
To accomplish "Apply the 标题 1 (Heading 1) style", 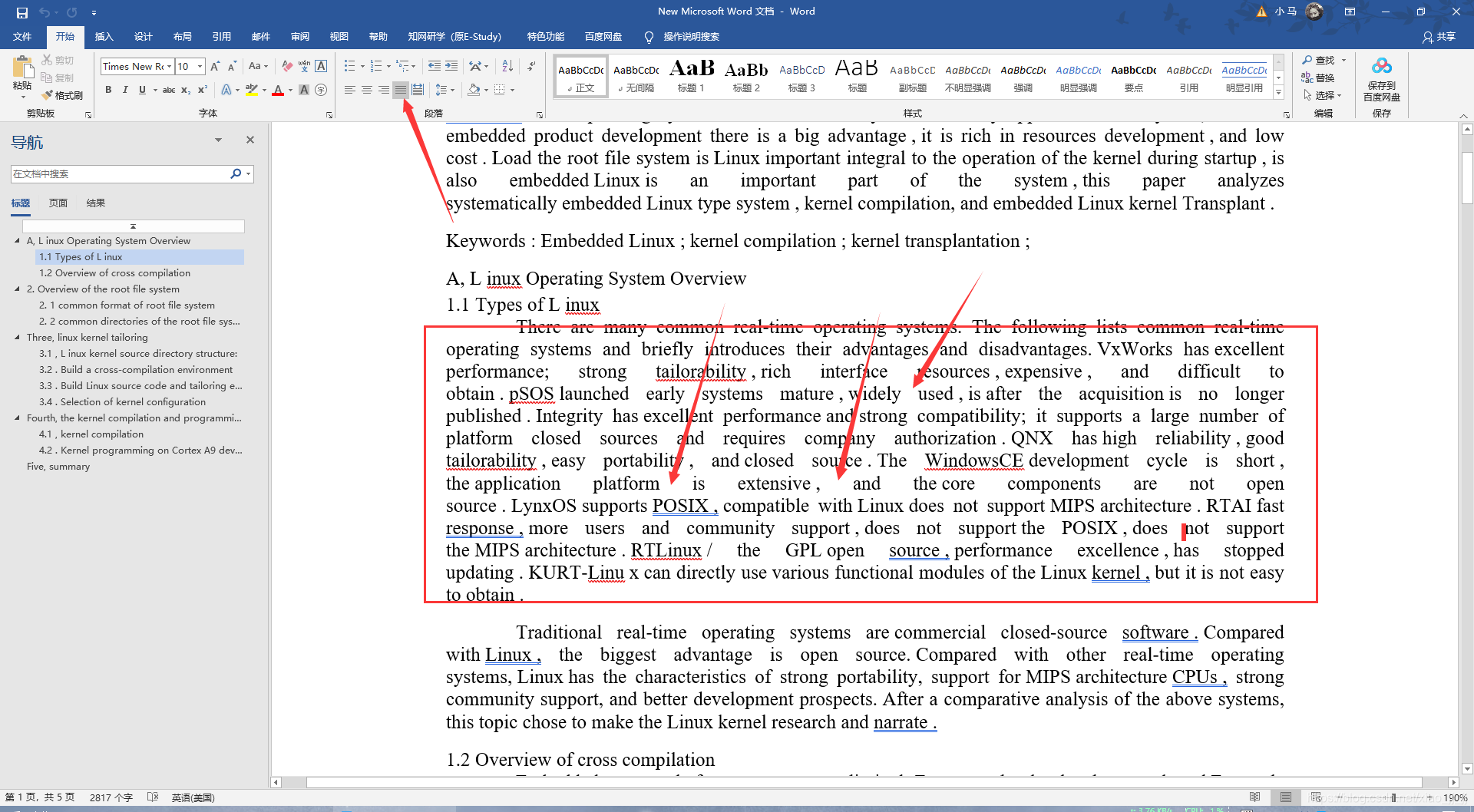I will (691, 76).
